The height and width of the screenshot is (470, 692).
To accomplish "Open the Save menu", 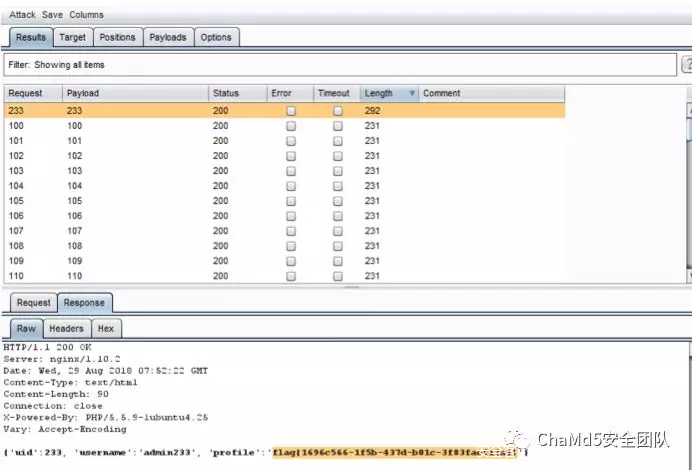I will [x=52, y=15].
